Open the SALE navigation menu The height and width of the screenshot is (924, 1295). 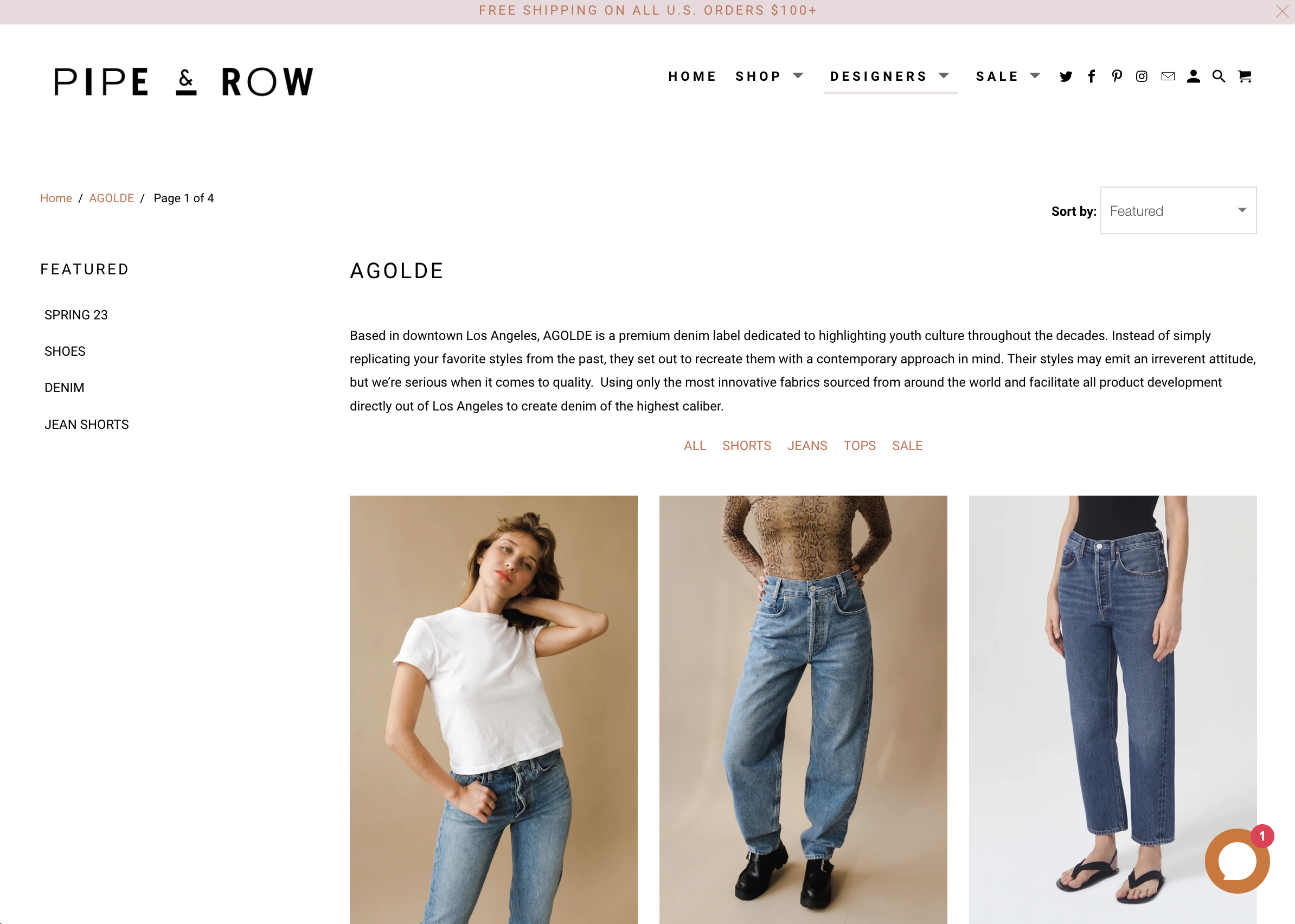pyautogui.click(x=1008, y=76)
